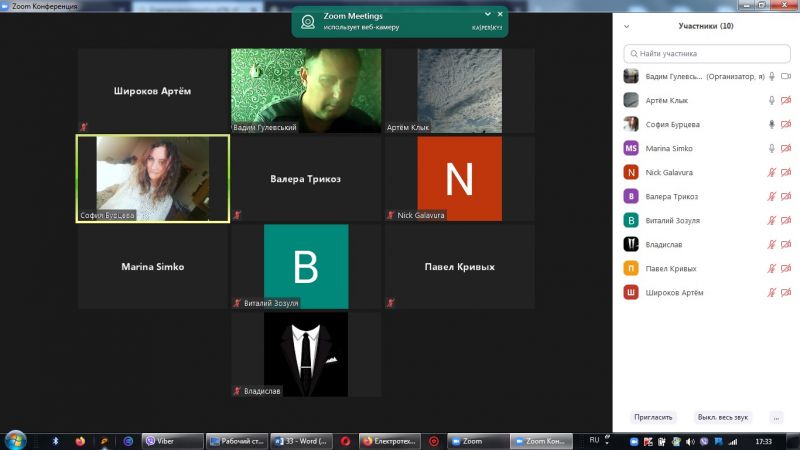Switch to Zoom taskbar button
This screenshot has width=800, height=450.
click(x=478, y=441)
